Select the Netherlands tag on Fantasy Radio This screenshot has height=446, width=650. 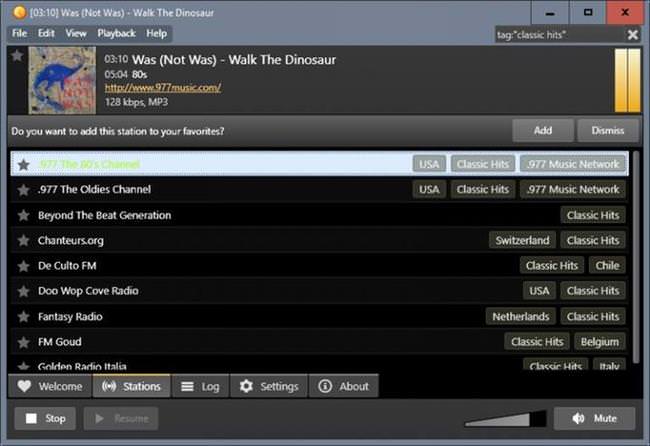521,317
